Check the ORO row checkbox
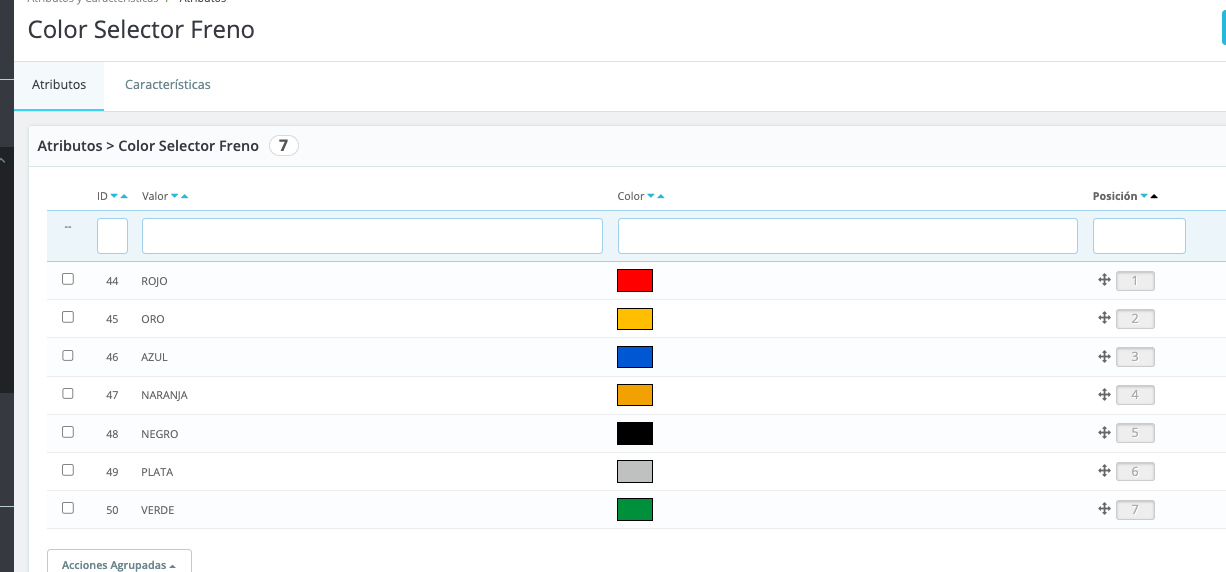The height and width of the screenshot is (572, 1226). coord(68,317)
